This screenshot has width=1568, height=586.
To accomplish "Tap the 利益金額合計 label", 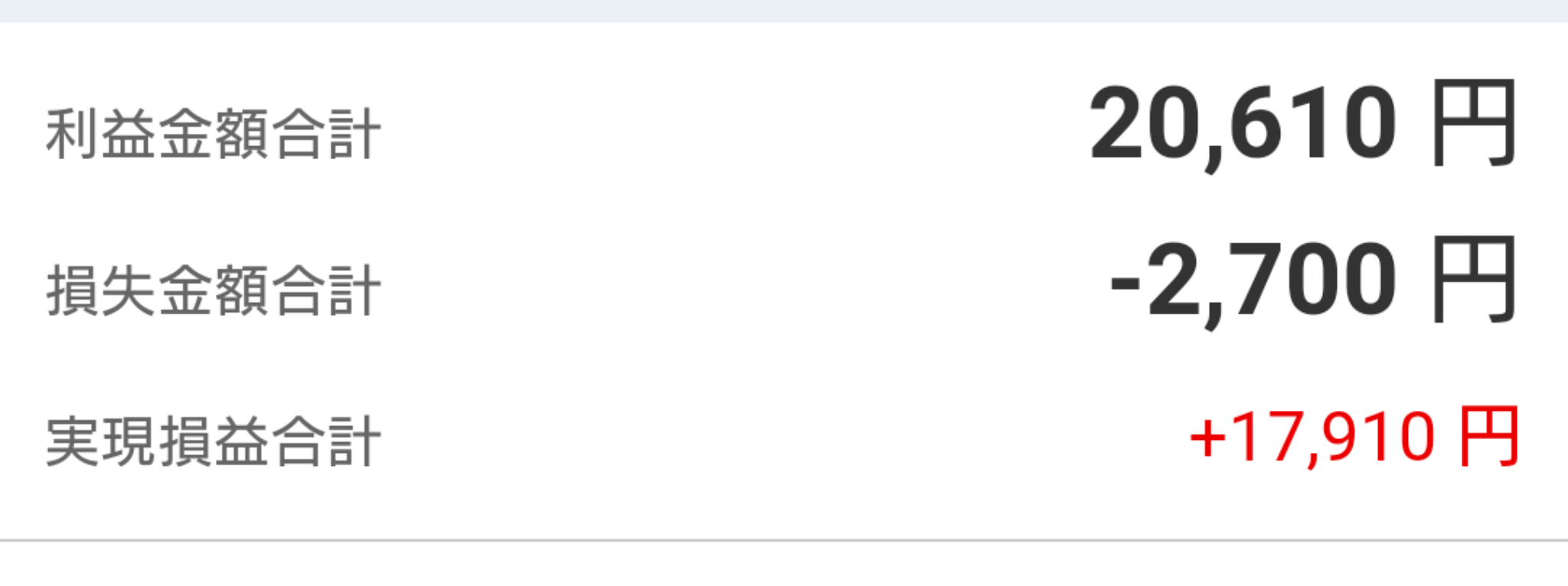I will coord(214,134).
